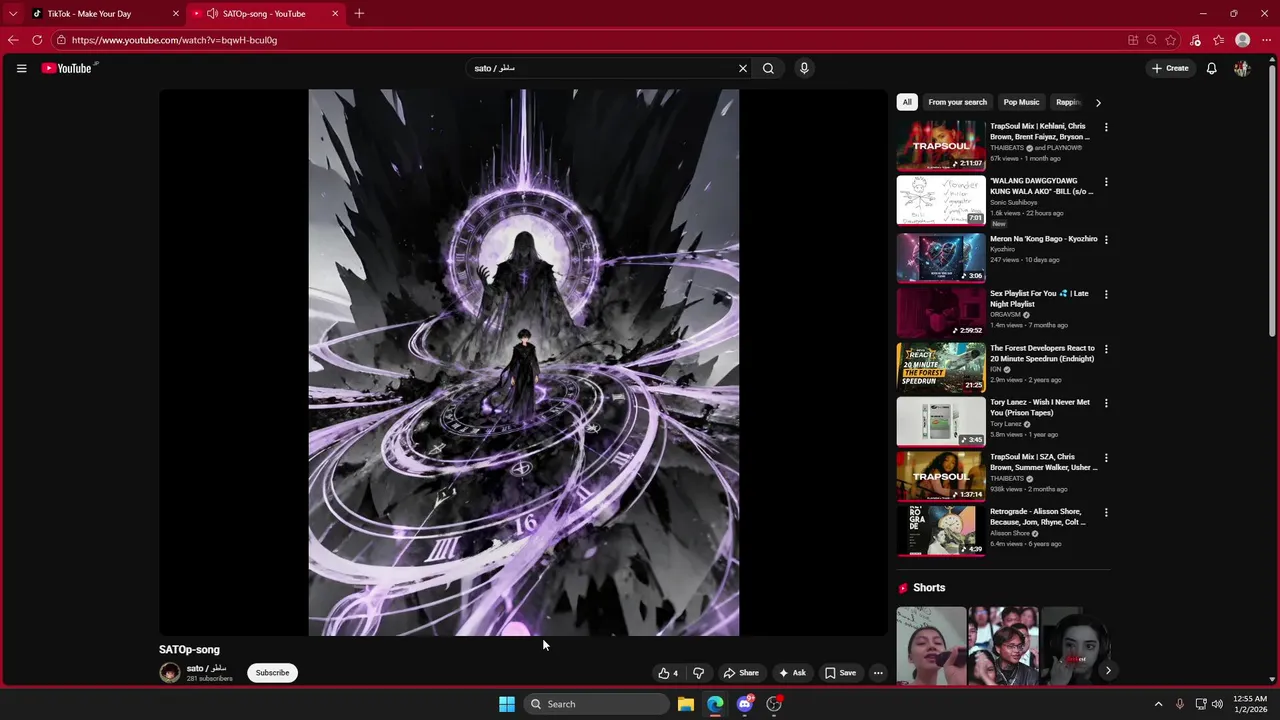The width and height of the screenshot is (1280, 720).
Task: Reload the YouTube page
Action: tap(37, 40)
